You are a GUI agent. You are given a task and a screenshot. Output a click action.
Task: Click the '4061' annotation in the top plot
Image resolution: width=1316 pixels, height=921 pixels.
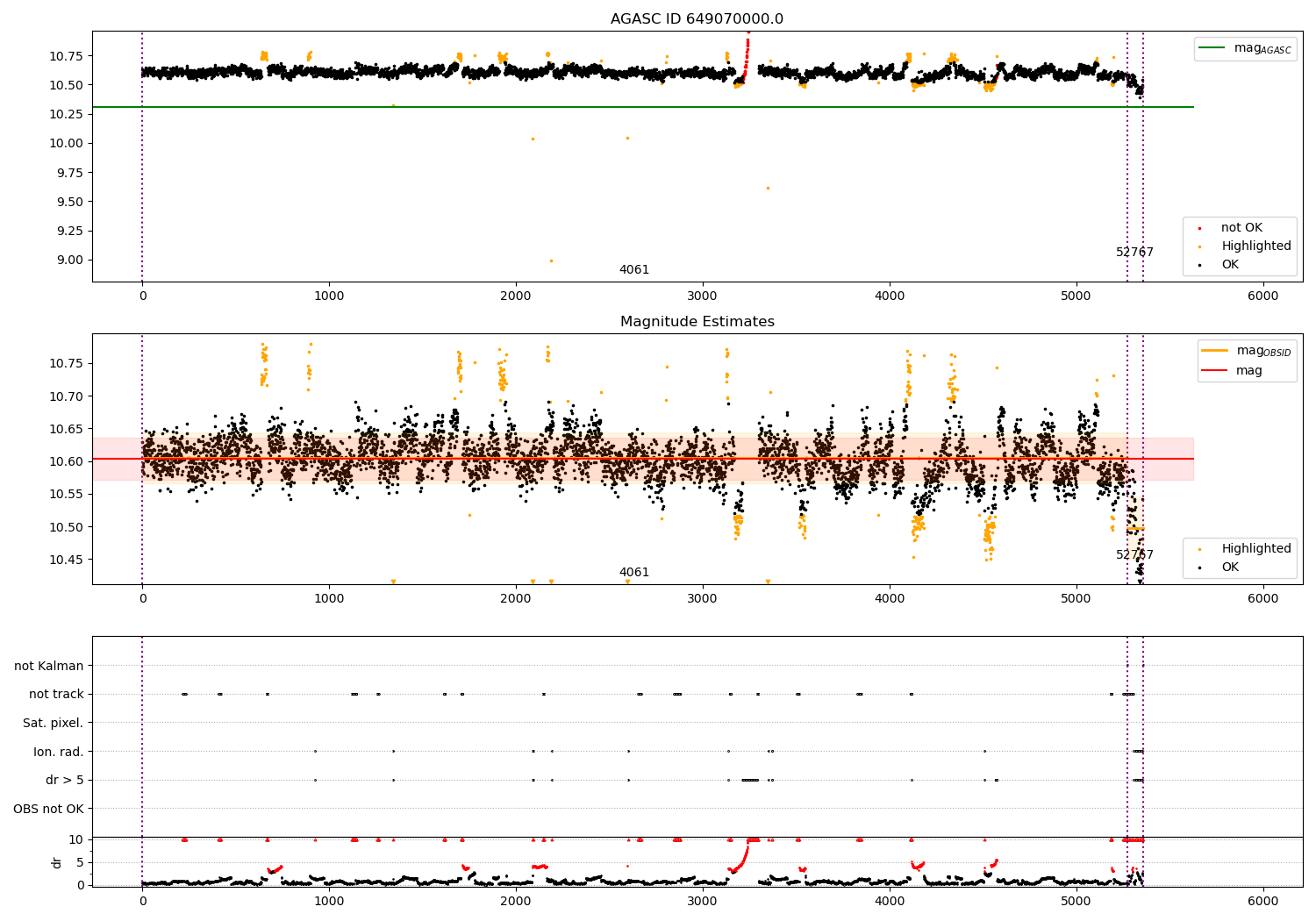[634, 270]
